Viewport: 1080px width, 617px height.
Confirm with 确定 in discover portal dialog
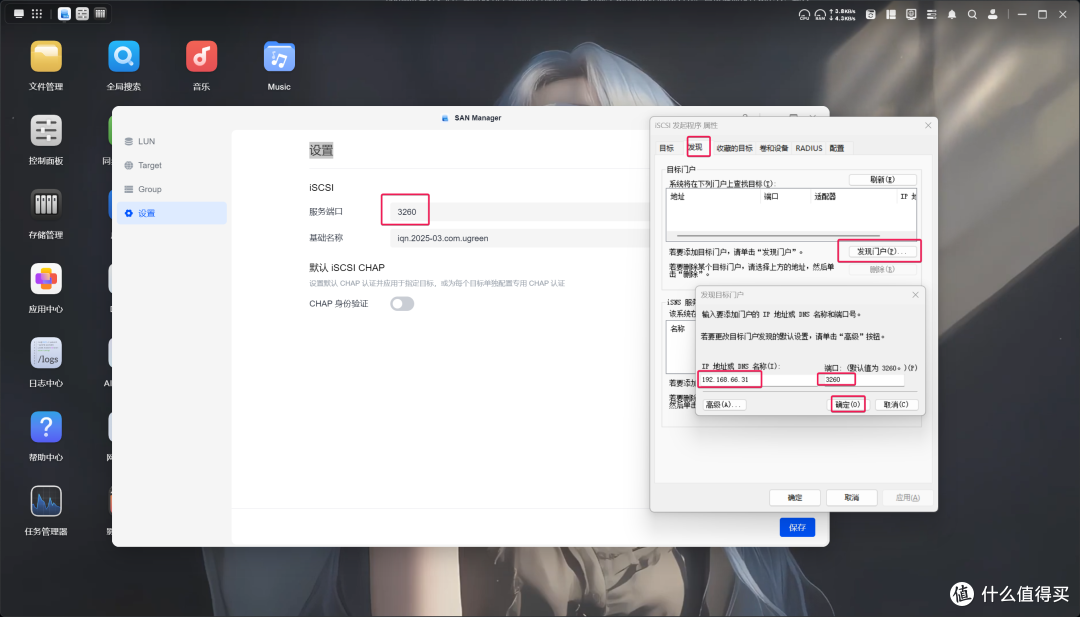(847, 405)
